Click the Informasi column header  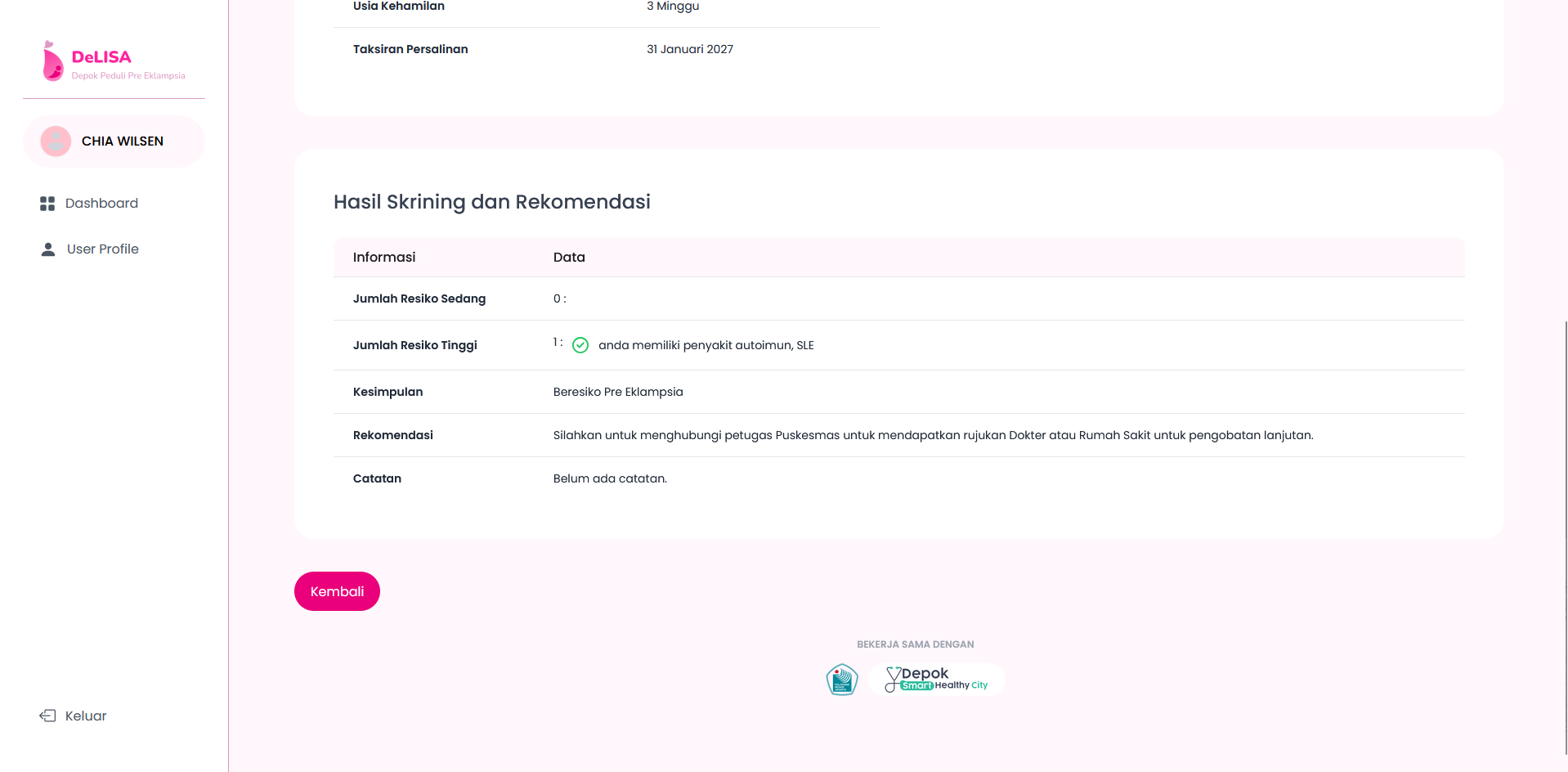[x=384, y=257]
